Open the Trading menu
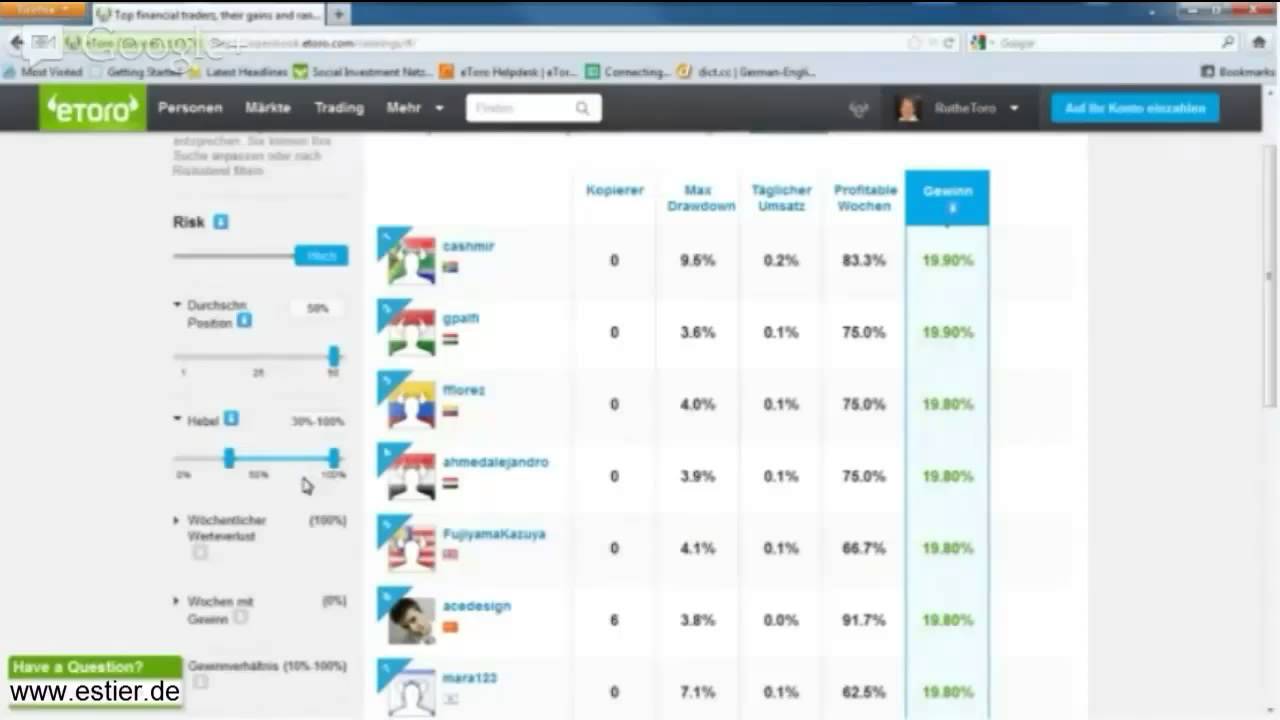Screen dimensions: 1280x720 (x=339, y=108)
